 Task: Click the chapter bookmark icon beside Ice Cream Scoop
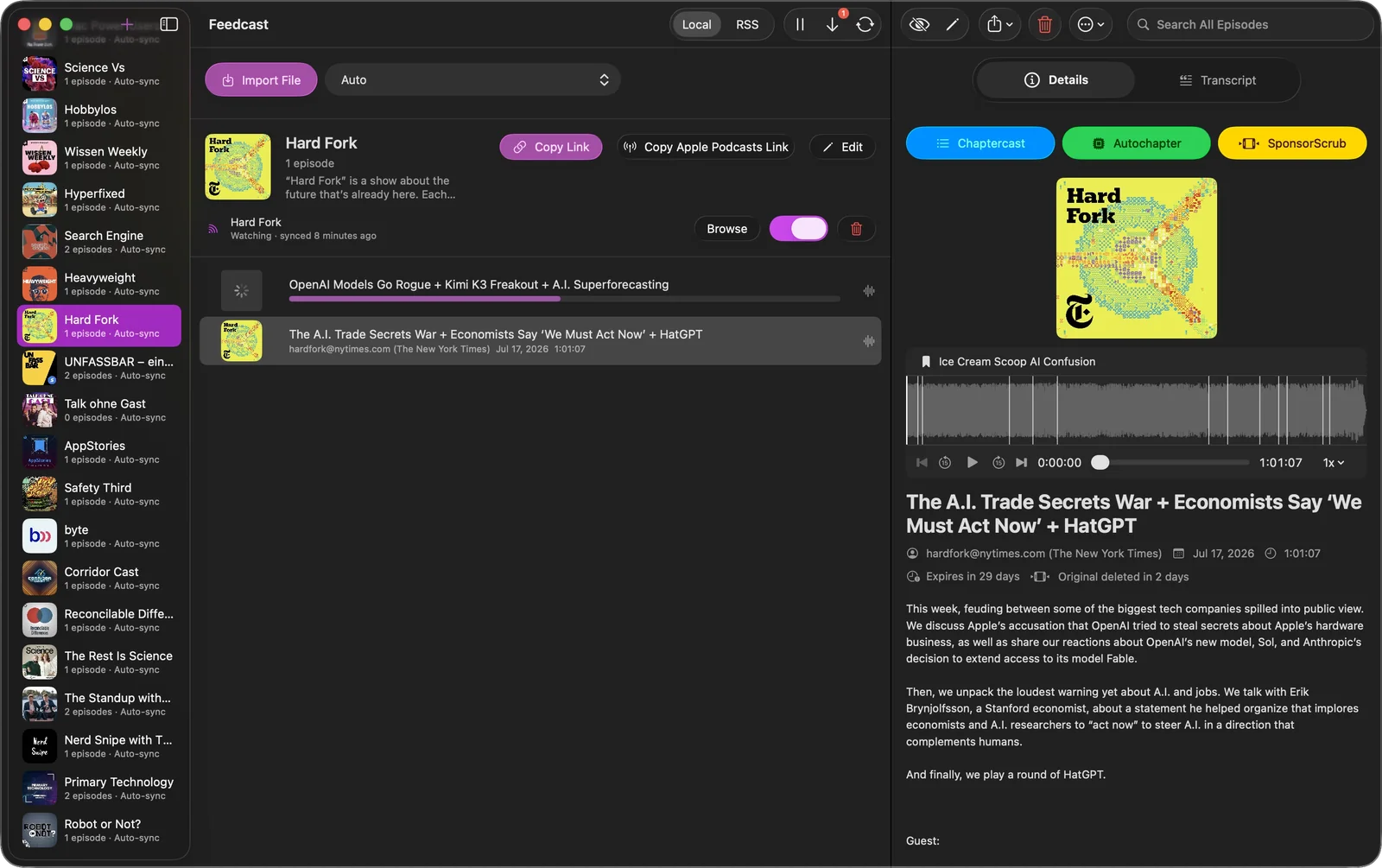click(x=926, y=362)
